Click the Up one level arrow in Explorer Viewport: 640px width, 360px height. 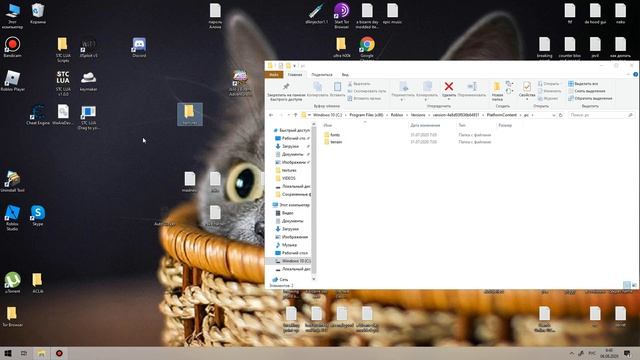pos(296,115)
